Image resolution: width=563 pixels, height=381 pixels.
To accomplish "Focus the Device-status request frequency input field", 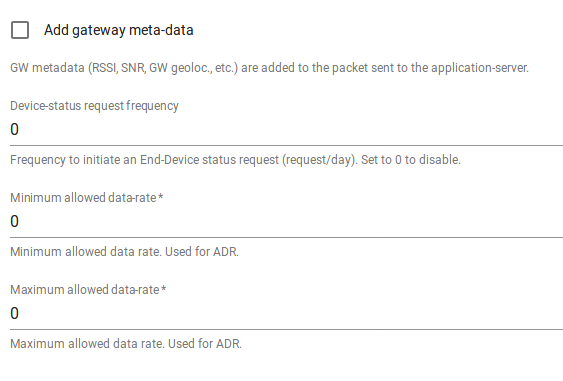I will (287, 130).
